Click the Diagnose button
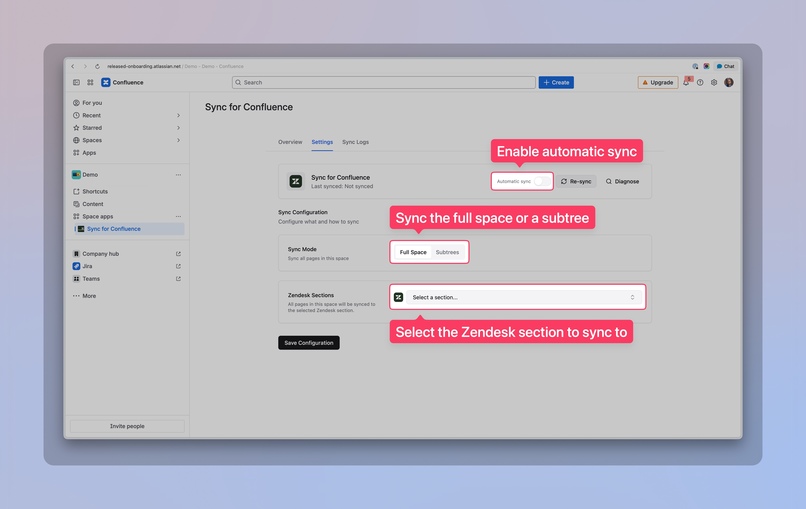The image size is (806, 509). pos(622,181)
